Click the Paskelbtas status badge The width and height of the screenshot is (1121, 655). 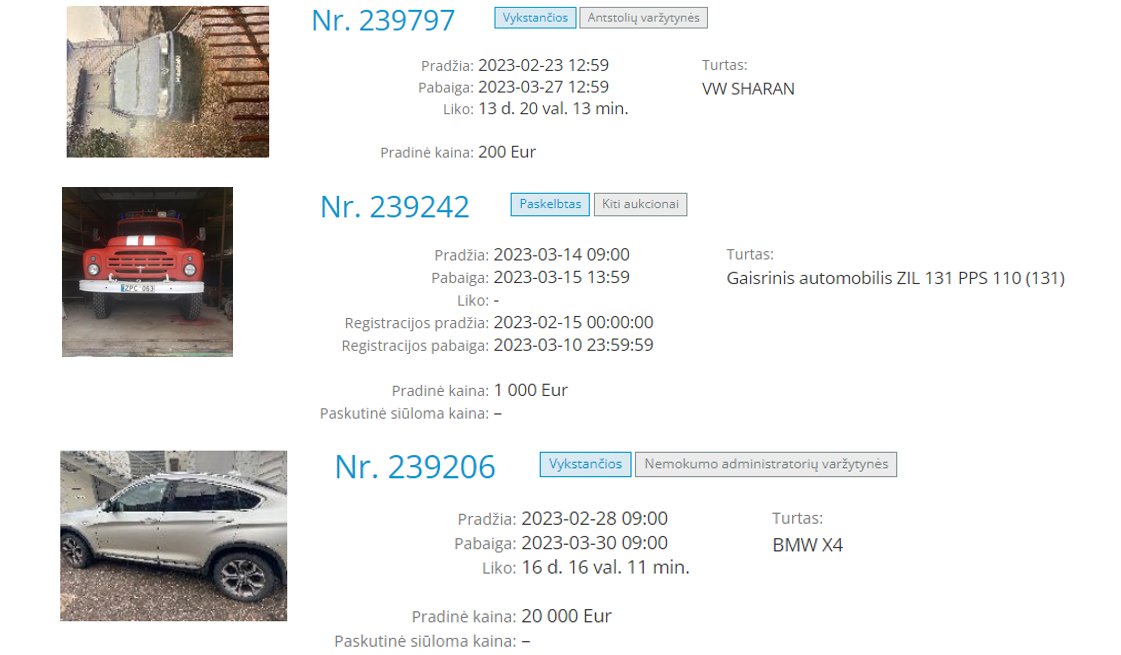550,204
